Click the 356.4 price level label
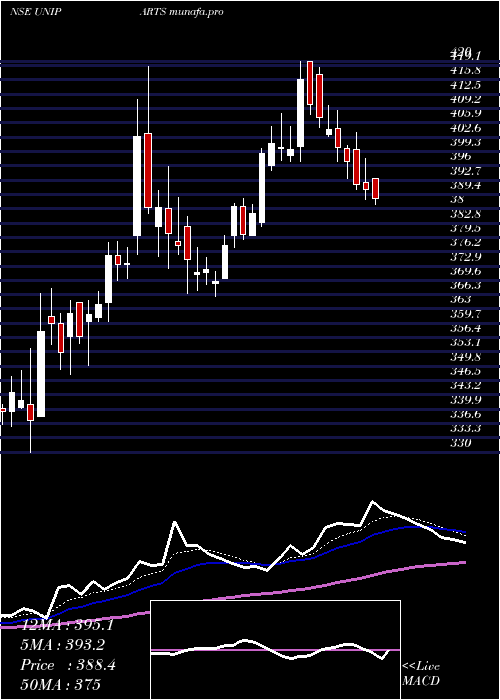Viewport: 500px width, 700px height. [x=464, y=329]
